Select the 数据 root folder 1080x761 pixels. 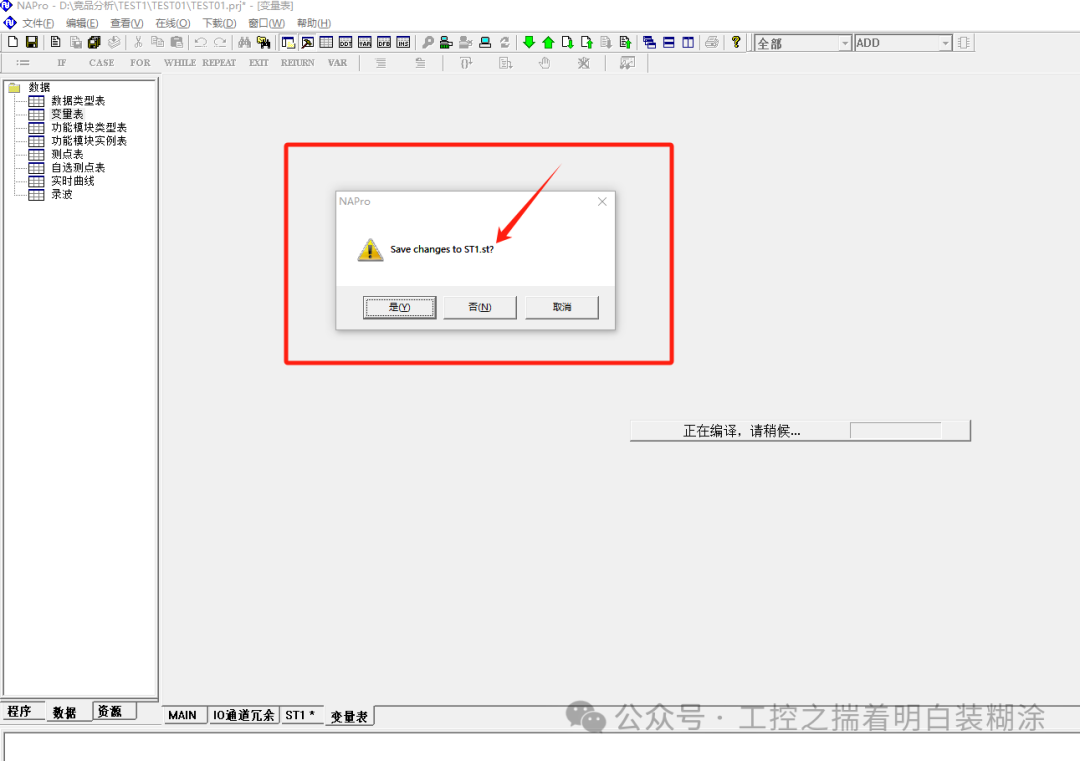click(x=39, y=87)
